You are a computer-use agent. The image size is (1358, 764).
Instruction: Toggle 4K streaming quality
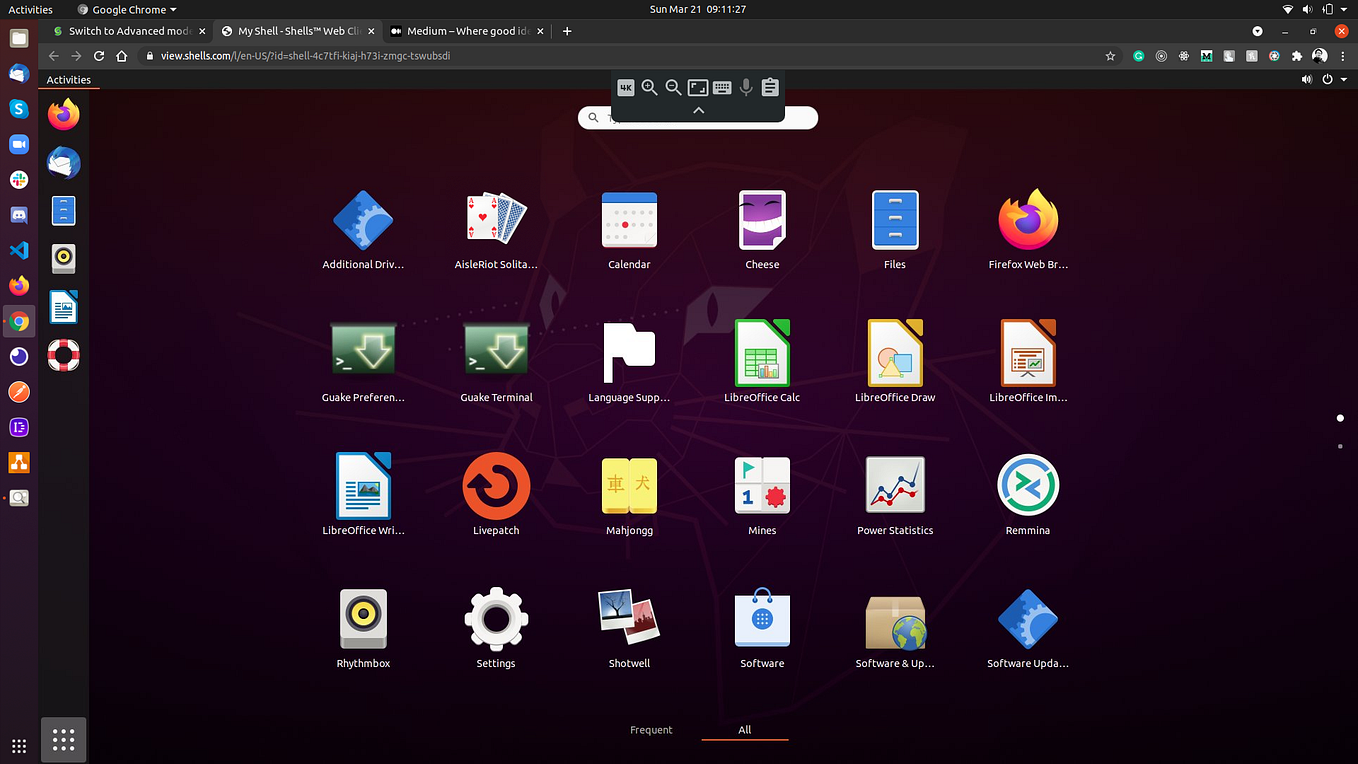pyautogui.click(x=626, y=87)
